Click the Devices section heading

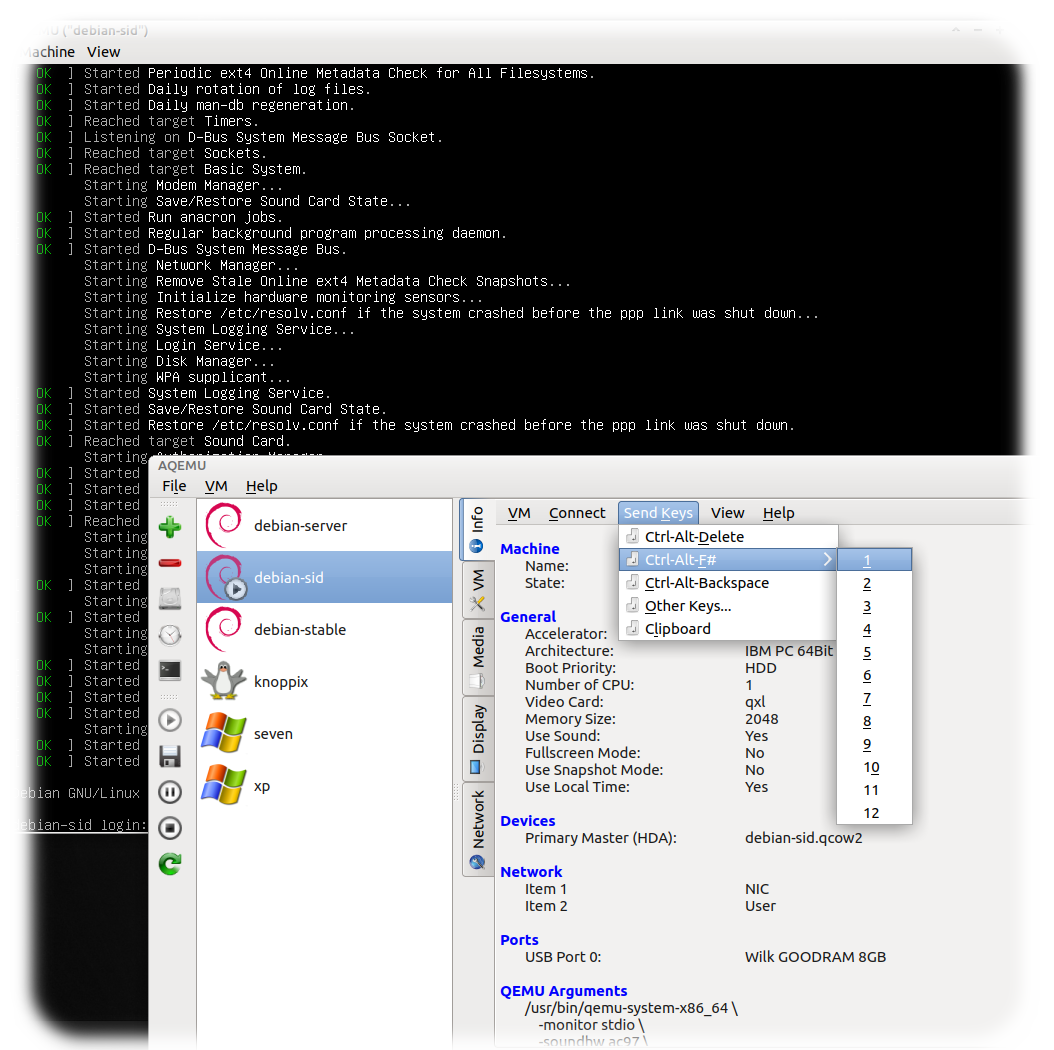point(528,821)
